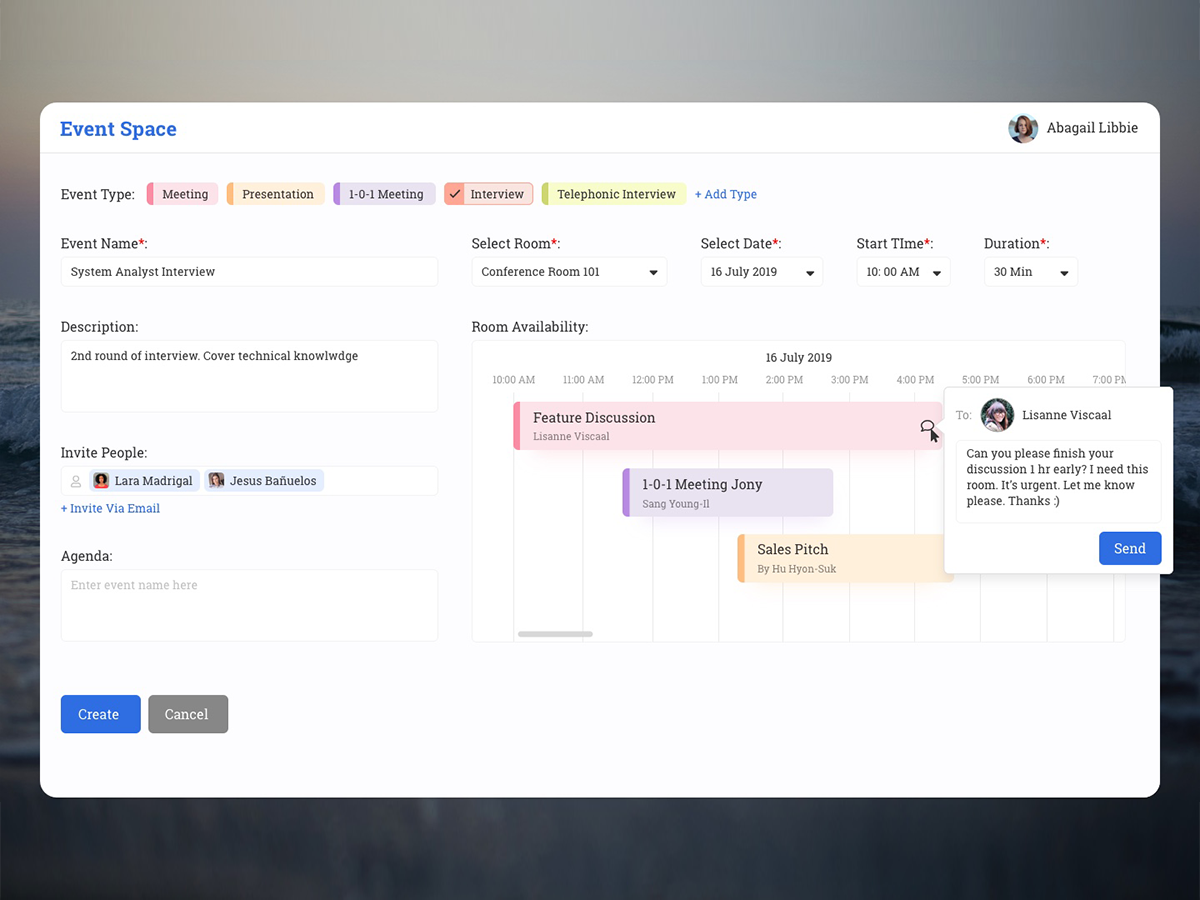
Task: Open the Select Date dropdown
Action: click(761, 271)
